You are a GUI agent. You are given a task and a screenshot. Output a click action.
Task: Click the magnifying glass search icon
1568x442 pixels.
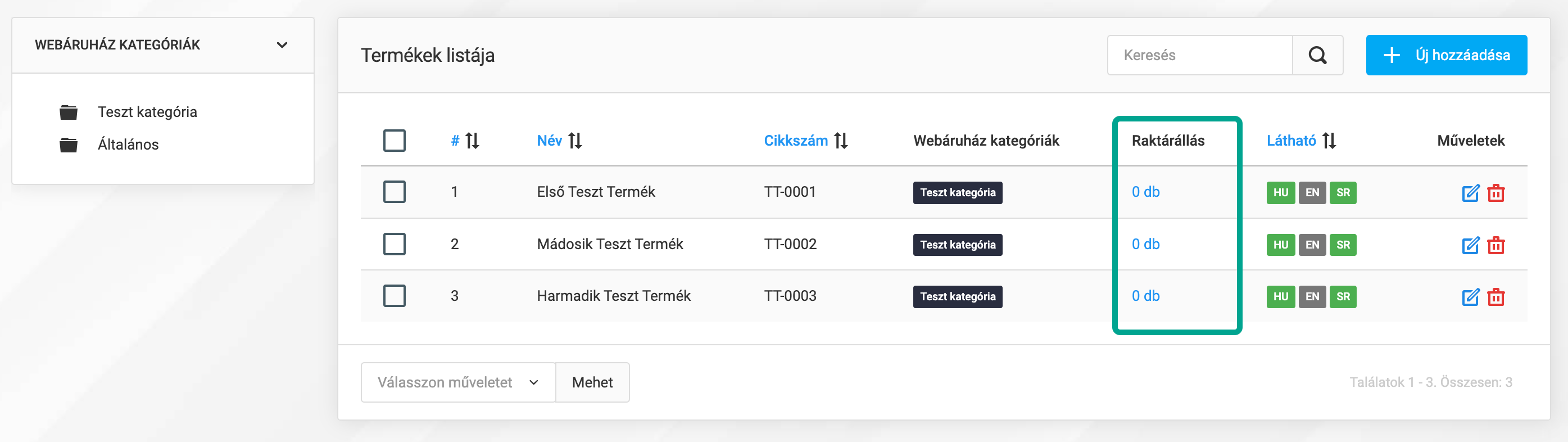pos(1318,55)
